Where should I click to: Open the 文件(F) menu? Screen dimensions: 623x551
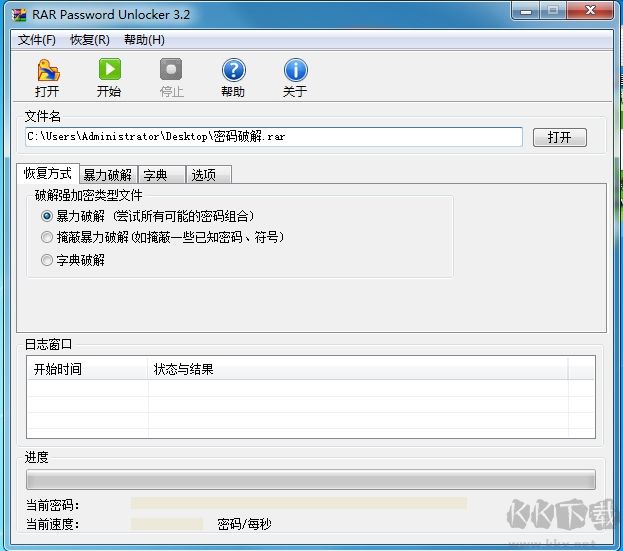37,40
